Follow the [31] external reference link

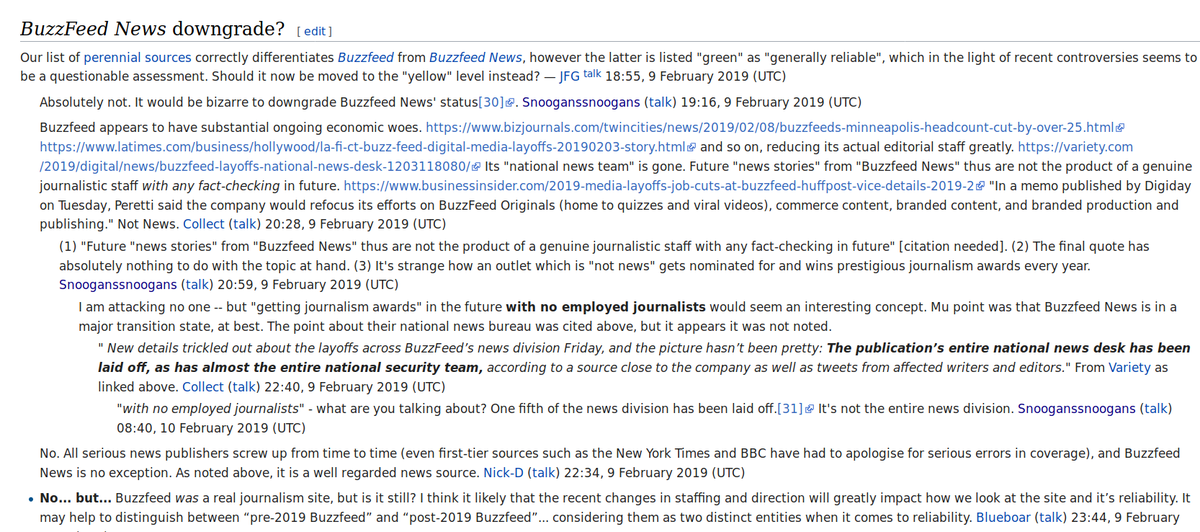pos(795,408)
